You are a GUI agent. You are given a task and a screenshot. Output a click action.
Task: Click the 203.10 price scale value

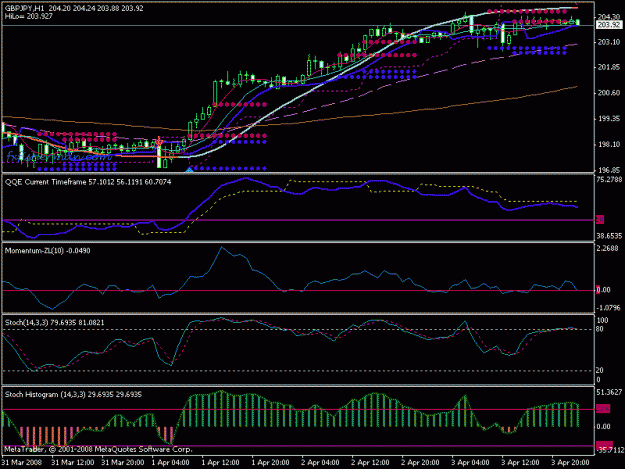click(608, 42)
